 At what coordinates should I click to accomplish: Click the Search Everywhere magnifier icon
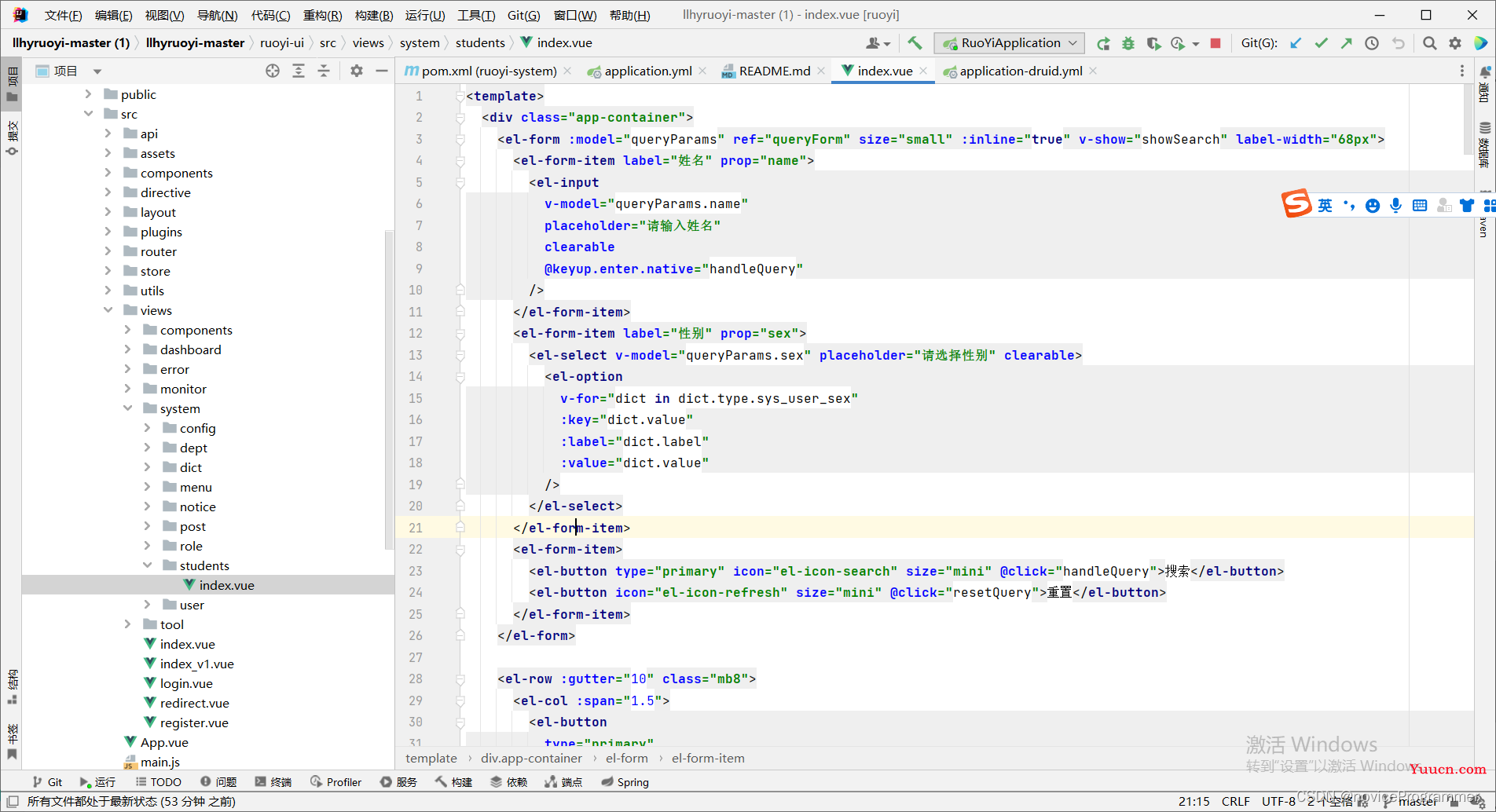(x=1430, y=43)
